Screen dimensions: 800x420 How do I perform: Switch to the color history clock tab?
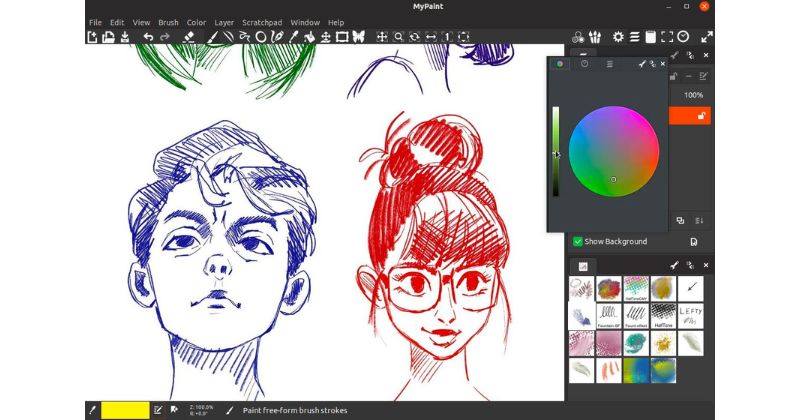(585, 64)
